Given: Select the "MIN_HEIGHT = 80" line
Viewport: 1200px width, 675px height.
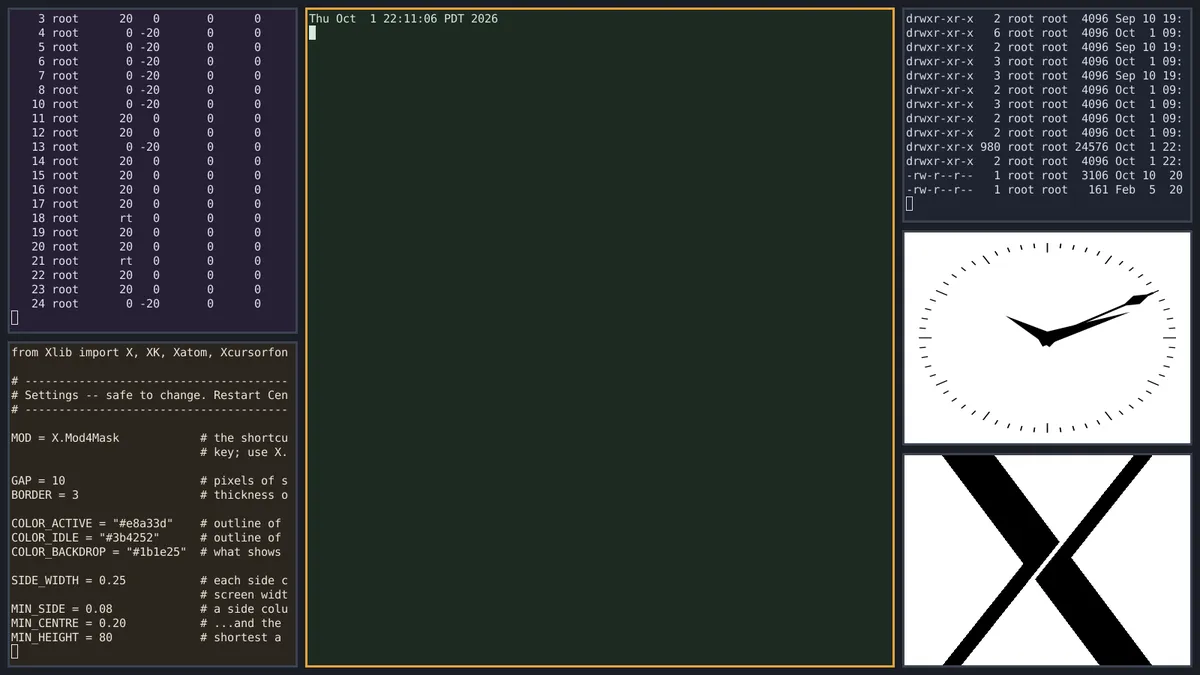Looking at the screenshot, I should pyautogui.click(x=62, y=637).
